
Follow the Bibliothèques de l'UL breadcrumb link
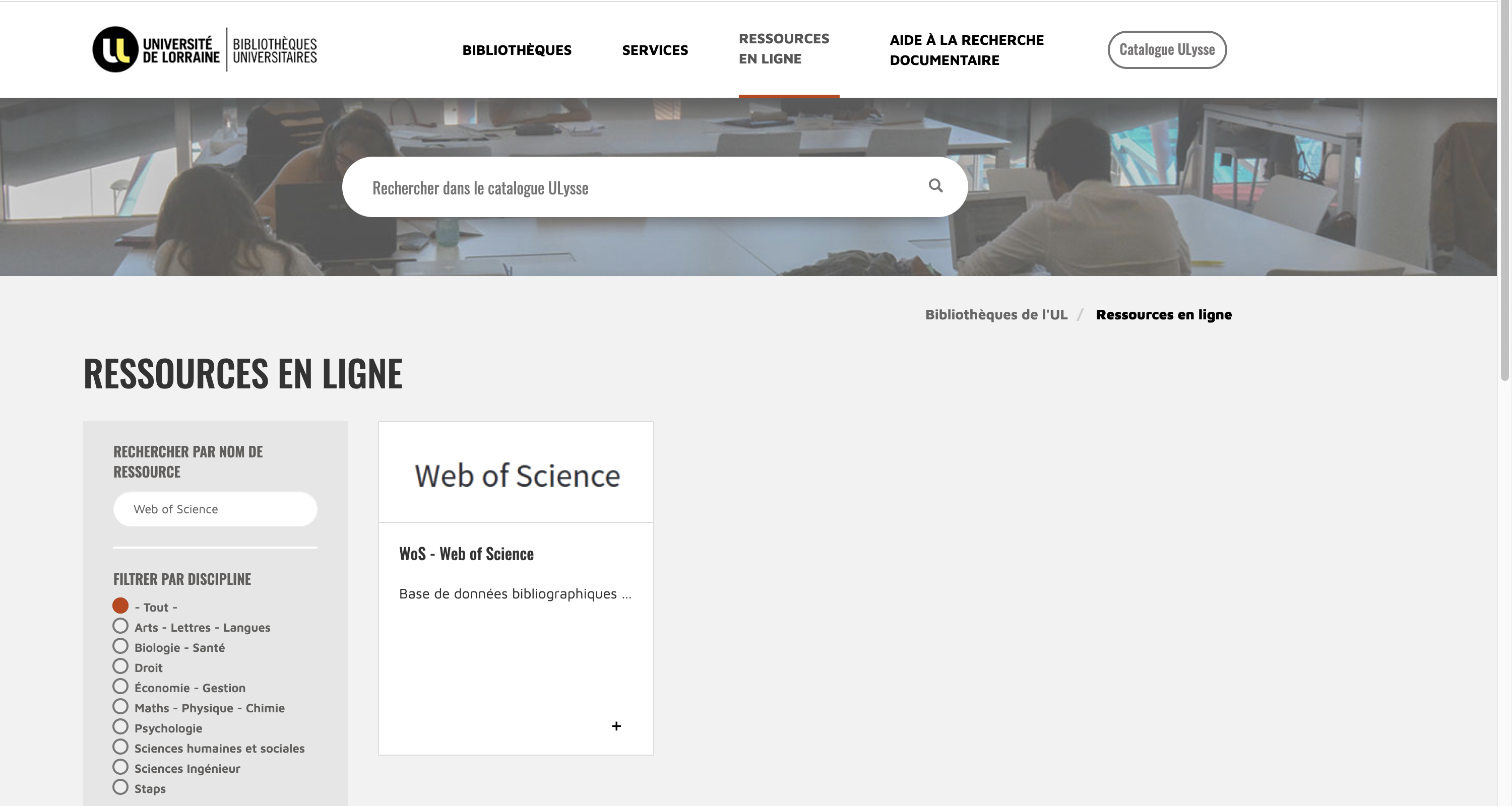pos(995,315)
